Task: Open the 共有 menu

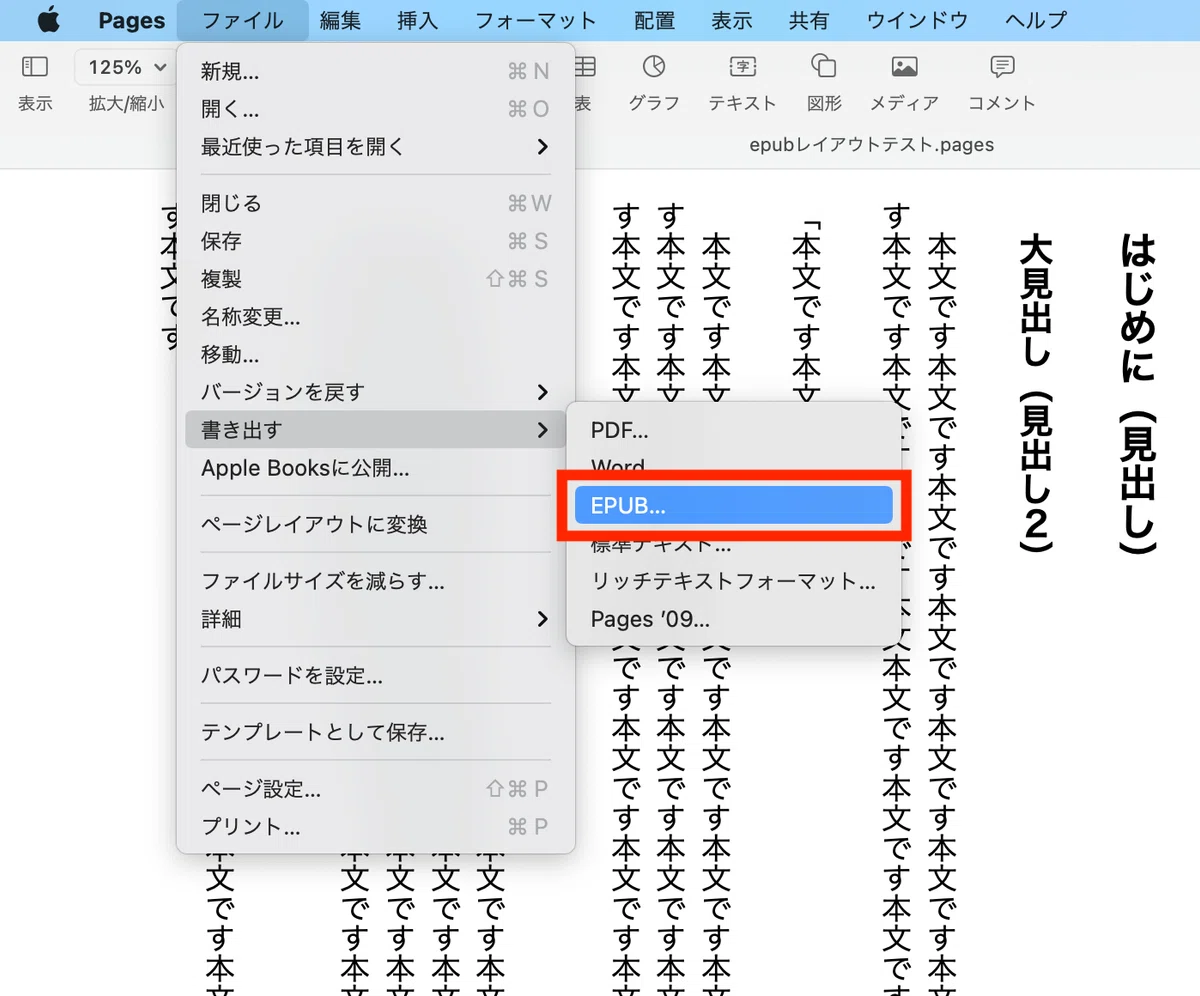Action: click(x=810, y=20)
